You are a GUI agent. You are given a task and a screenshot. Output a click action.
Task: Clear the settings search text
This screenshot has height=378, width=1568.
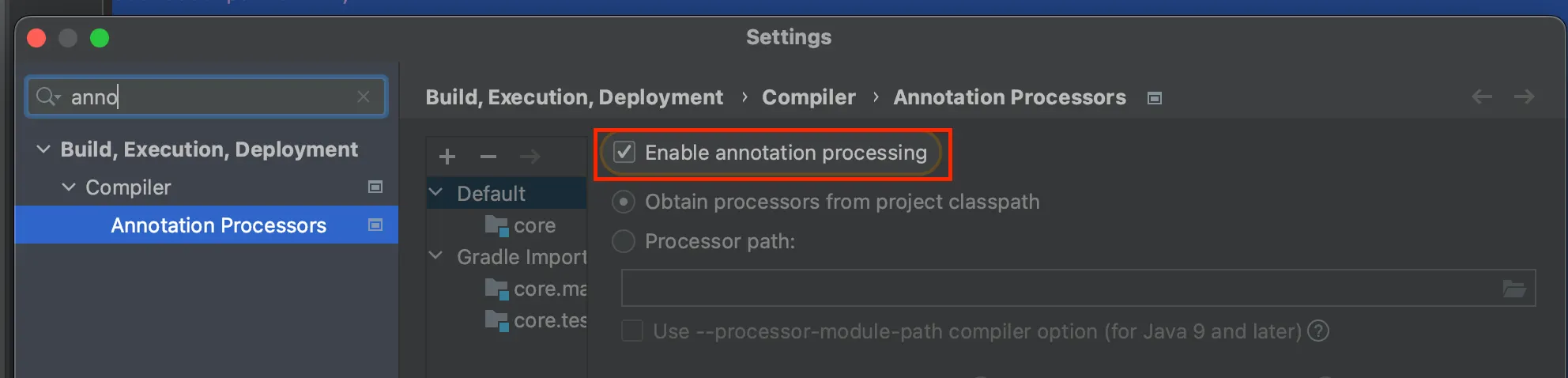click(x=364, y=96)
